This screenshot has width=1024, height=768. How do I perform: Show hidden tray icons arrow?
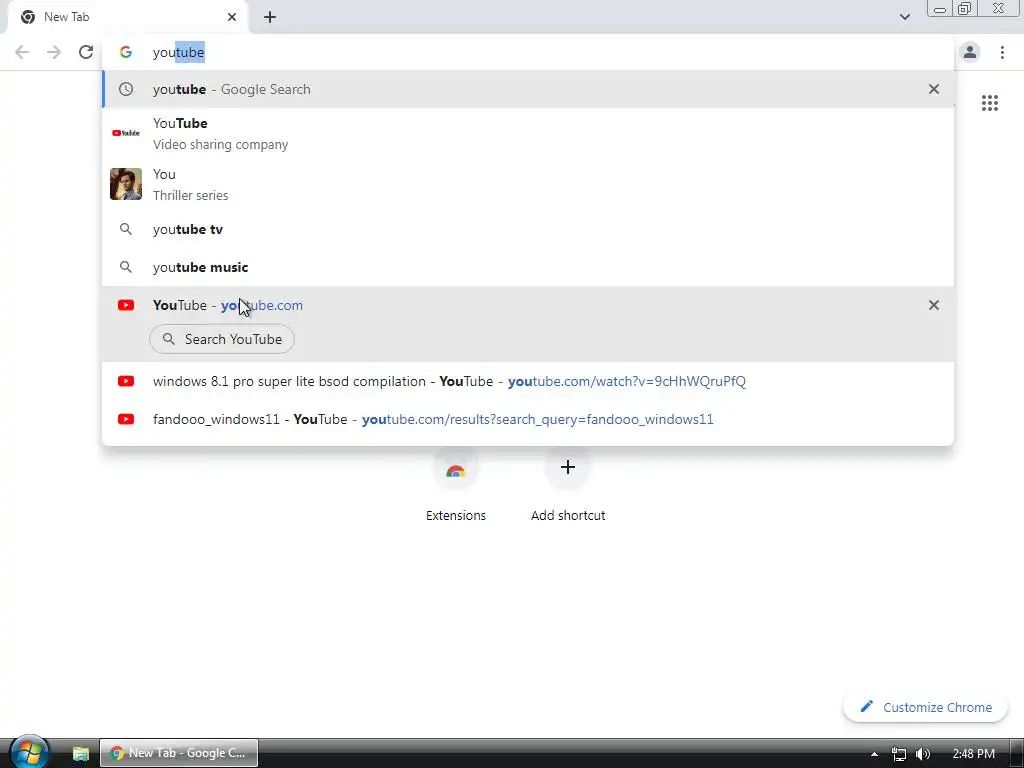[x=874, y=754]
